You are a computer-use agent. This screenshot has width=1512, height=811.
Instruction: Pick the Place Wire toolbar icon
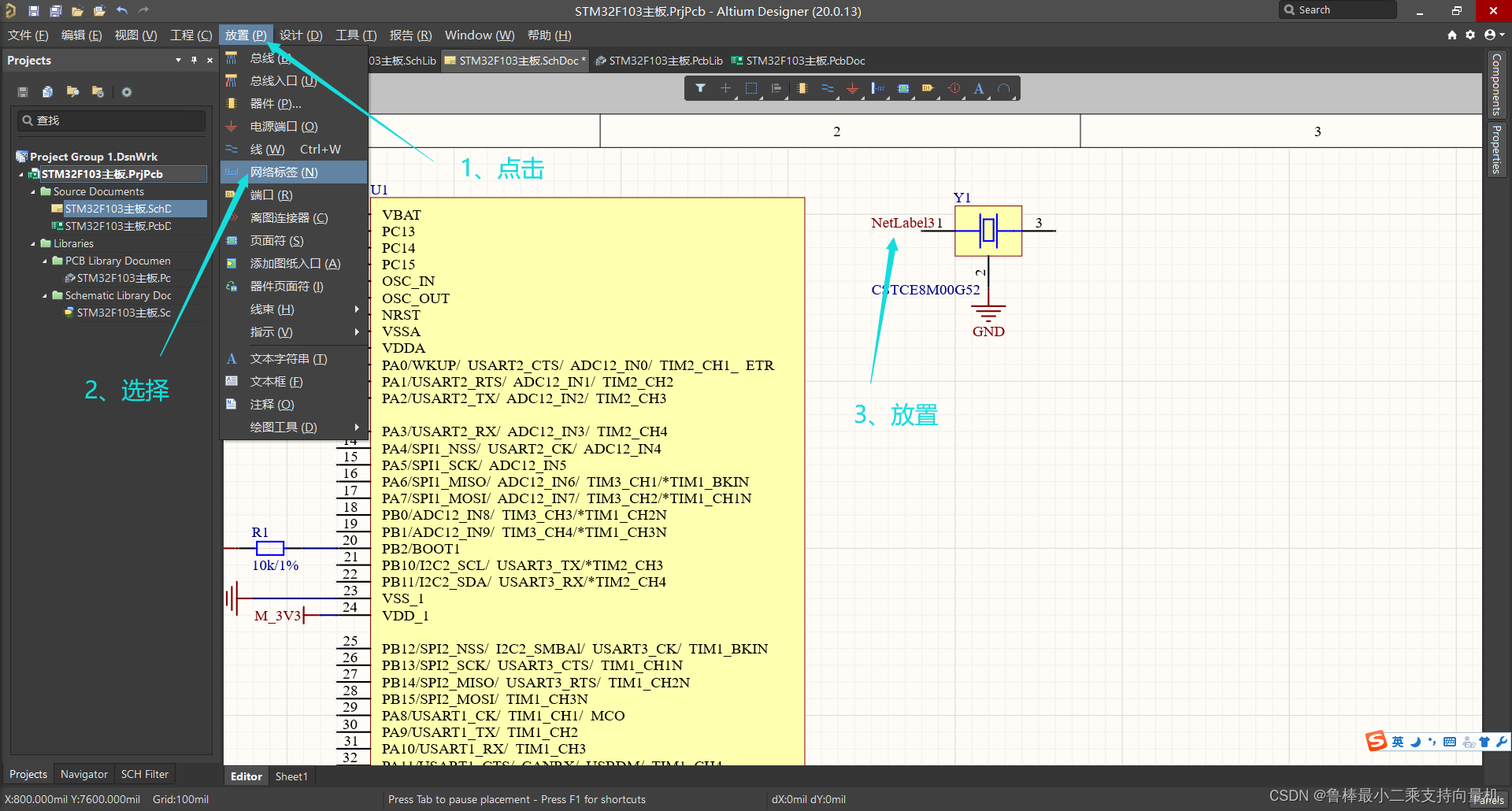(827, 88)
